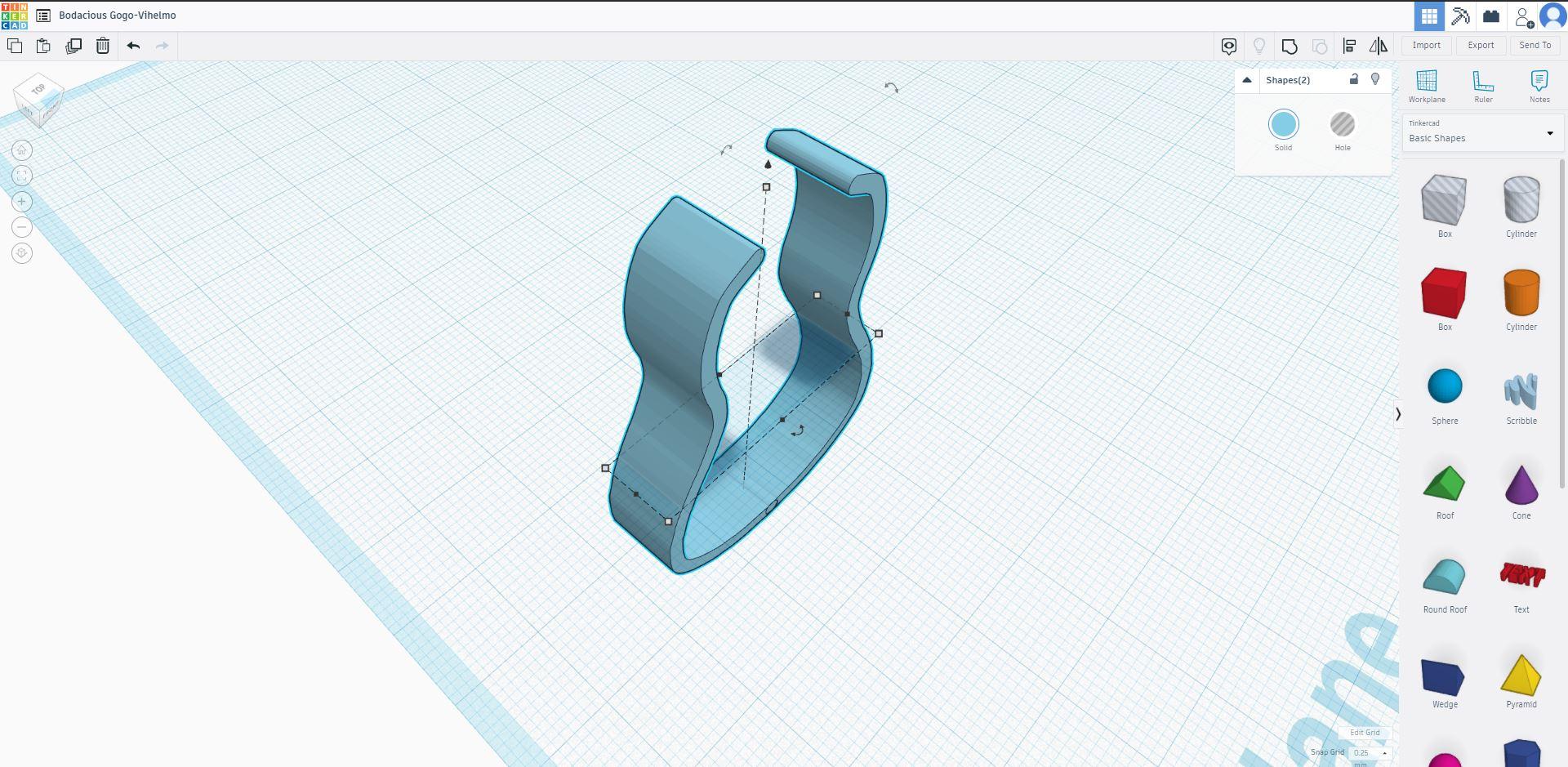1568x767 pixels.
Task: Invite a collaborator via add-person icon
Action: pos(1523,17)
